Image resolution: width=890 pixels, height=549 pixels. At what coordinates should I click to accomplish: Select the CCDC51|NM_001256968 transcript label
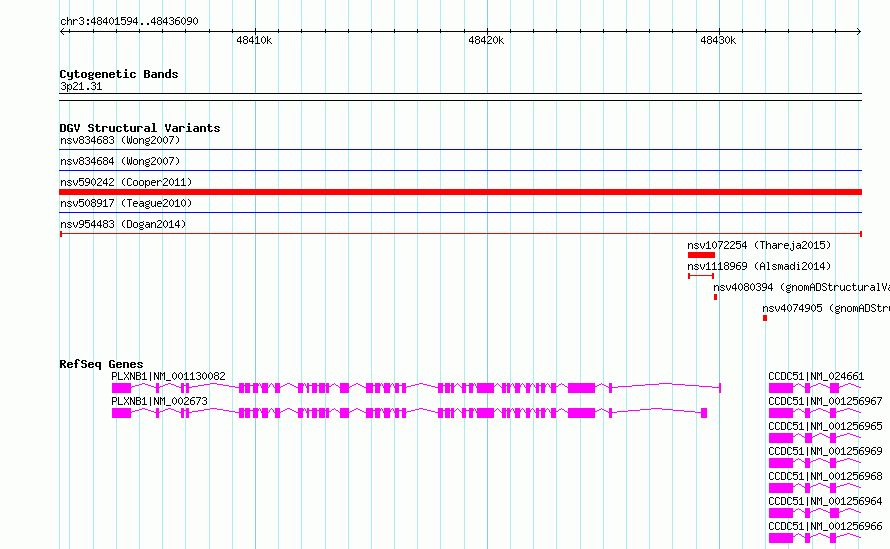[825, 476]
